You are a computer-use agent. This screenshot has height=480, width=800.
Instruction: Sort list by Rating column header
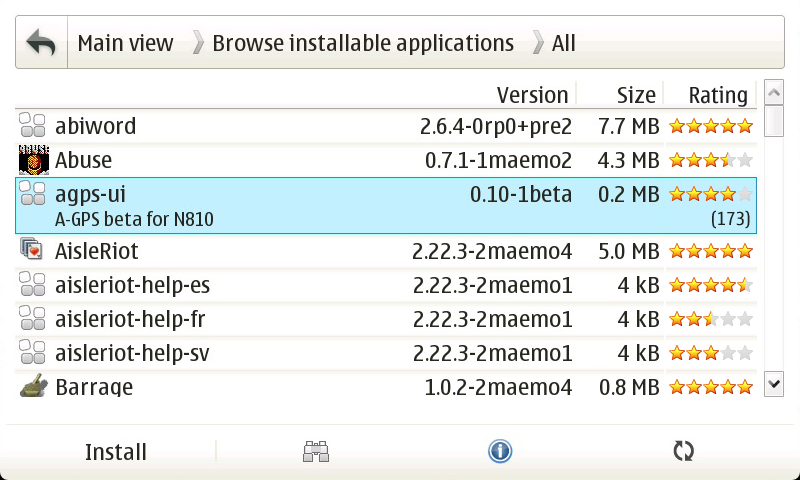click(x=717, y=95)
